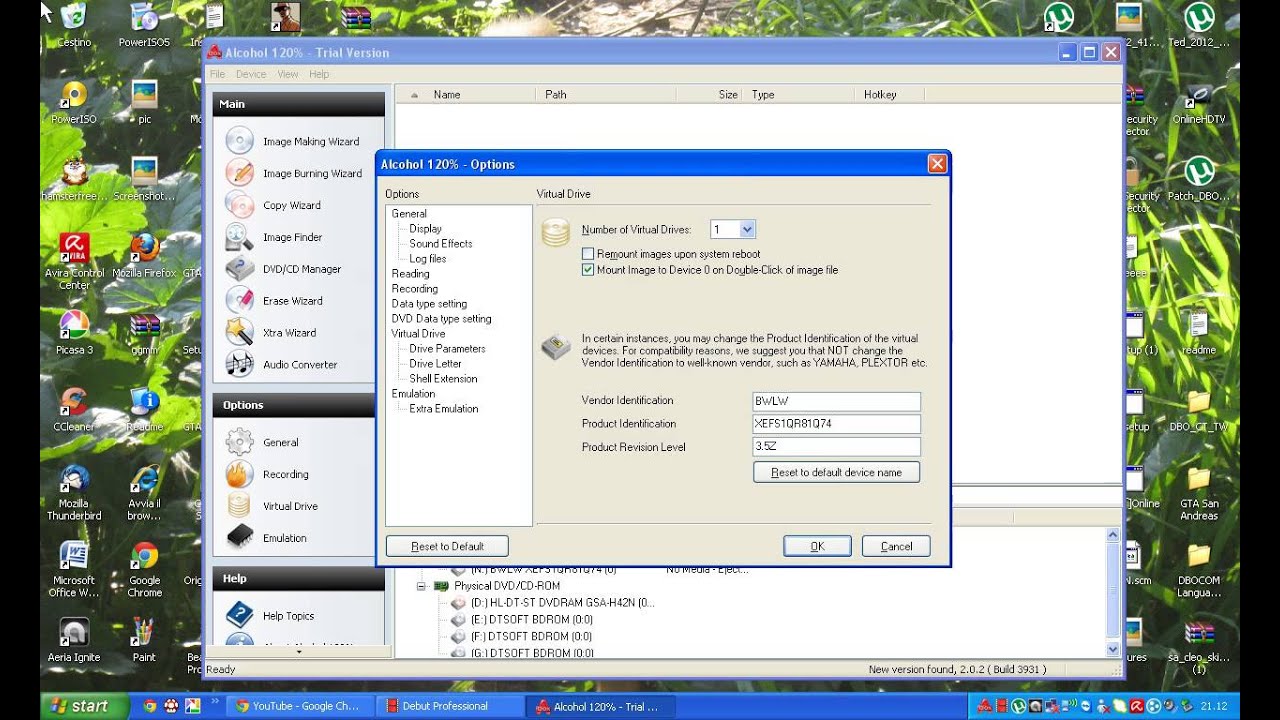Open the Help Topics icon
Viewport: 1280px width, 720px height.
[240, 615]
